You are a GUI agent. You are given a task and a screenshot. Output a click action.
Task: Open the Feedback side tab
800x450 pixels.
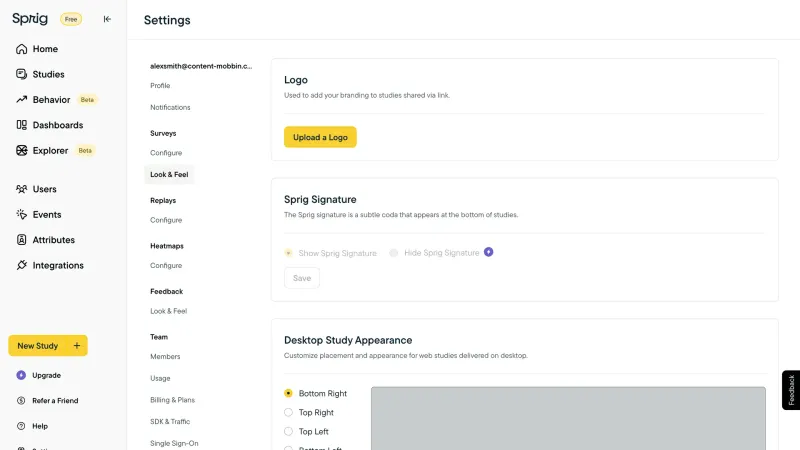point(791,390)
